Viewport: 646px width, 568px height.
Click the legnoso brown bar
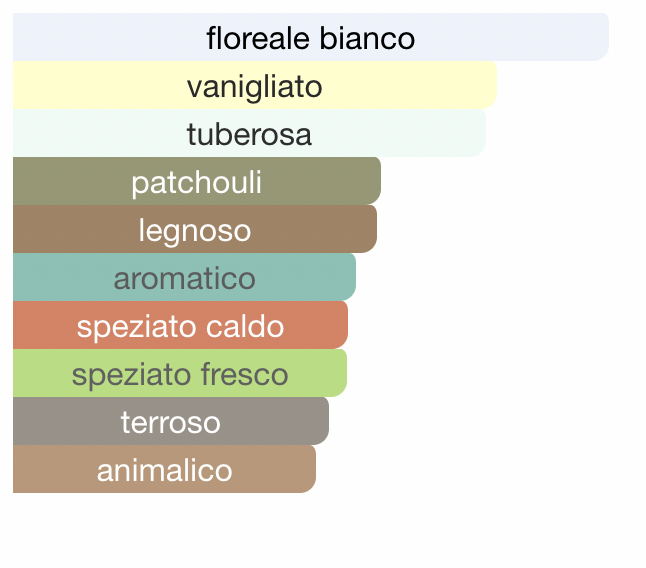click(x=195, y=229)
